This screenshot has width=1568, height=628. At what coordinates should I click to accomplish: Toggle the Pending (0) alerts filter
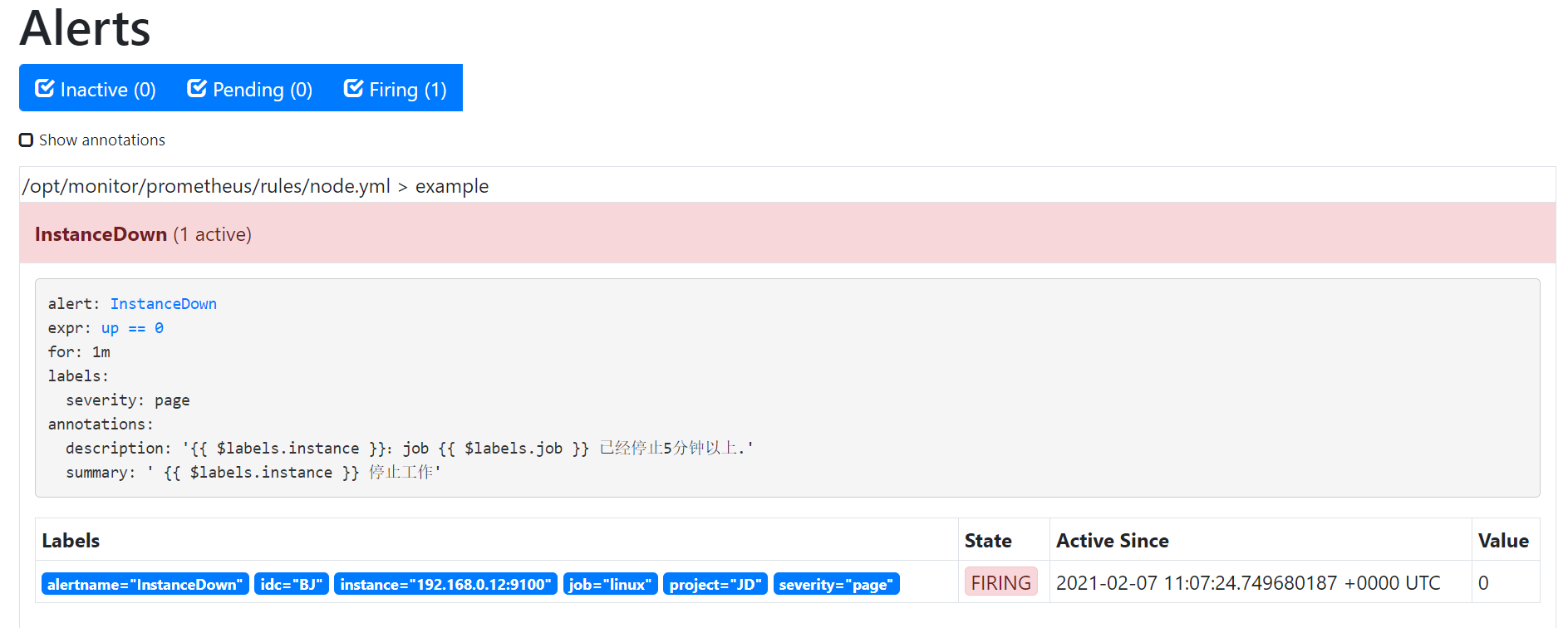(x=249, y=88)
